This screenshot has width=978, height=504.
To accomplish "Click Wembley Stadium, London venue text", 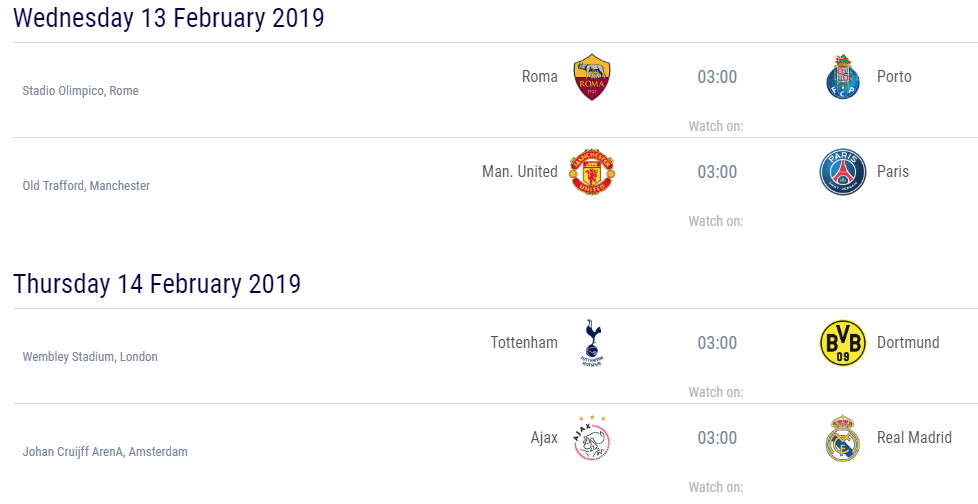I will [x=90, y=357].
